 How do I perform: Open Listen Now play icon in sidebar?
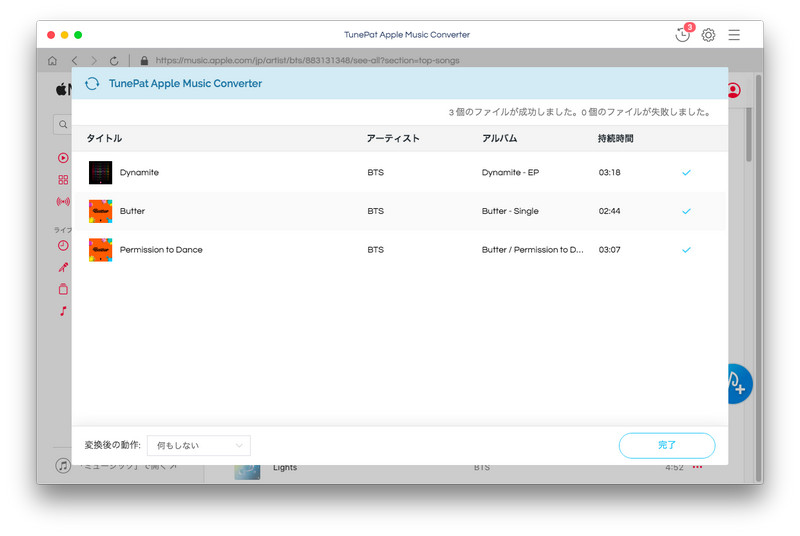(x=63, y=158)
